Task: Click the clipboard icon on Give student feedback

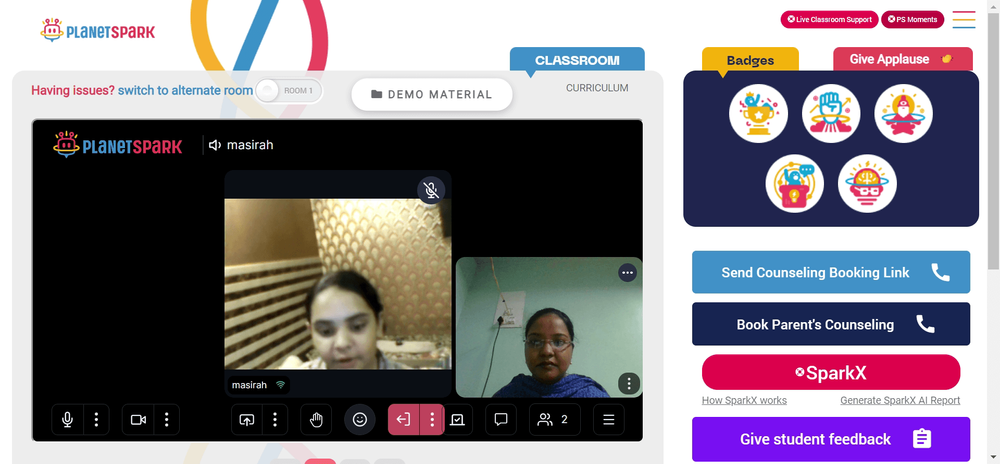Action: pyautogui.click(x=922, y=439)
